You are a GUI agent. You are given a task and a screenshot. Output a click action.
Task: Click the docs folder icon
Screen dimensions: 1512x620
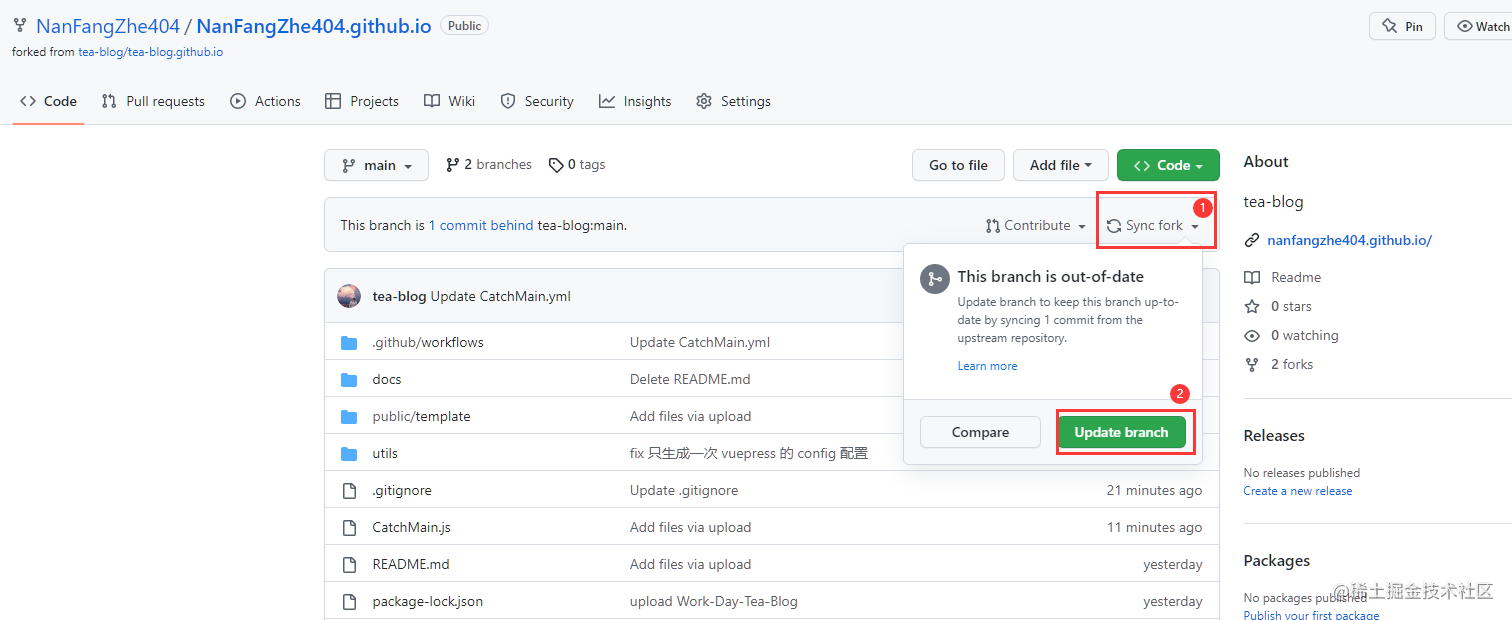coord(349,380)
